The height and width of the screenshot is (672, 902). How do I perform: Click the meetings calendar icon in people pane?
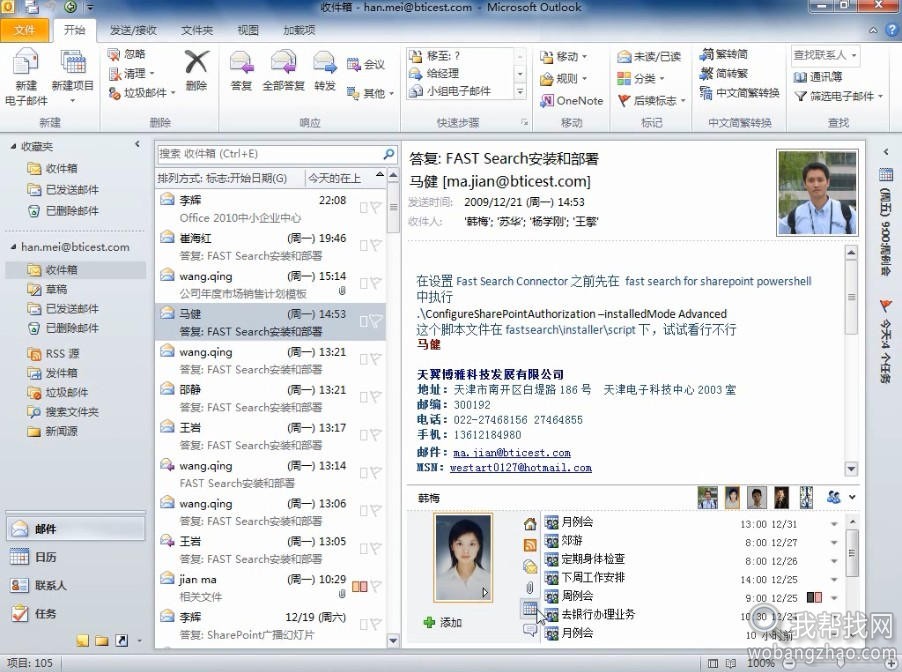530,608
